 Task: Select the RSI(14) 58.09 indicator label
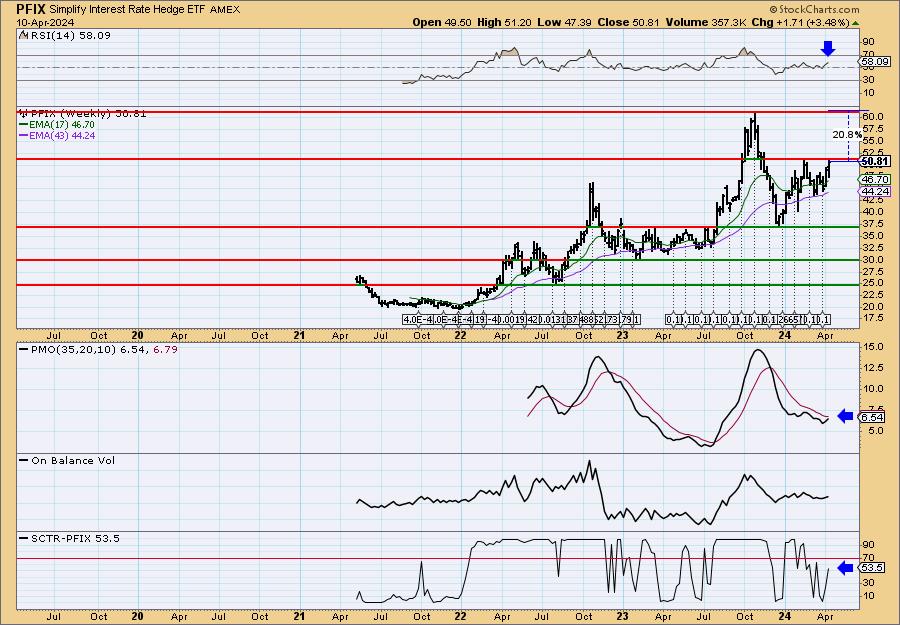coord(69,35)
